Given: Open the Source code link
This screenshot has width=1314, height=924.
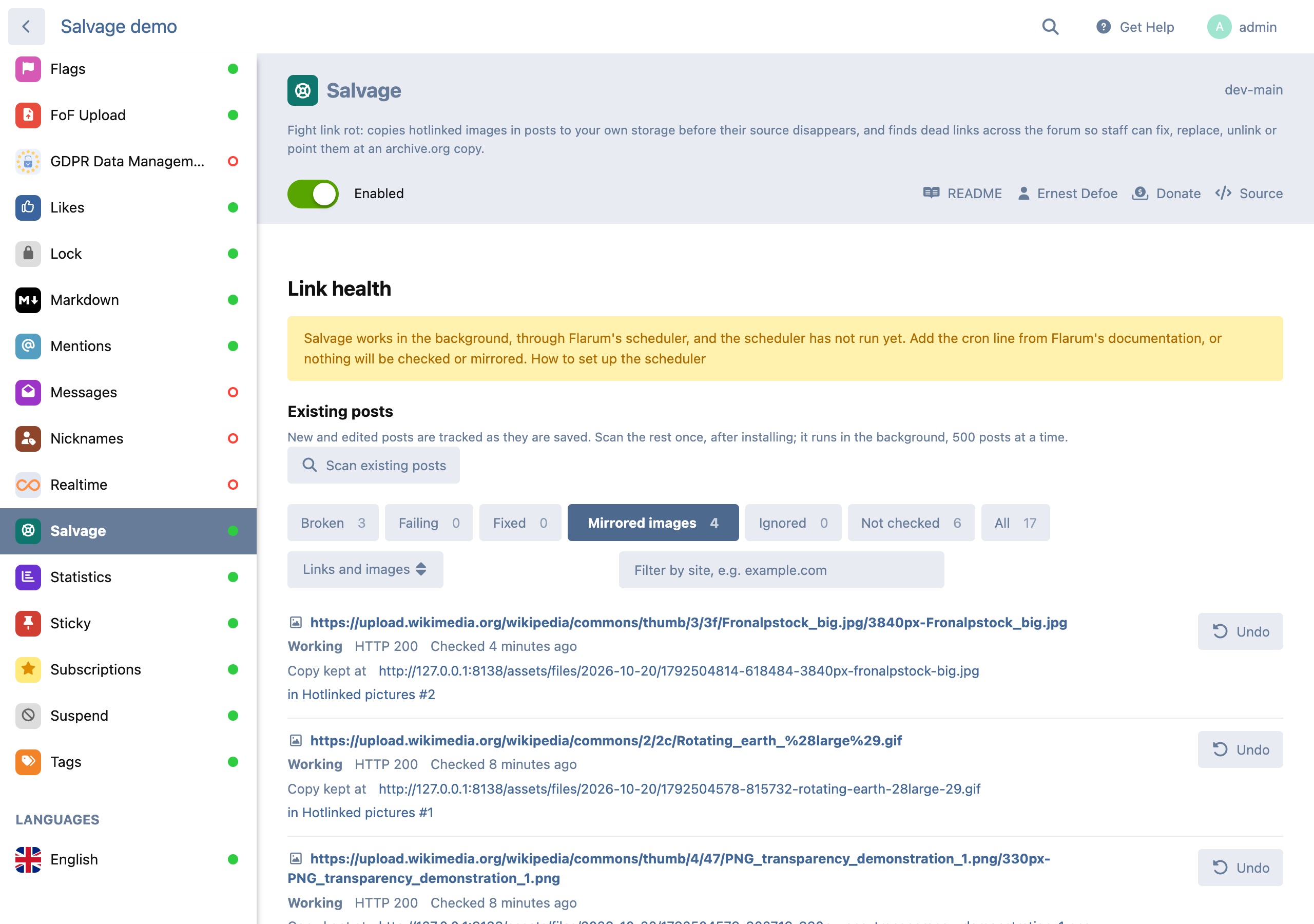Looking at the screenshot, I should tap(1249, 194).
